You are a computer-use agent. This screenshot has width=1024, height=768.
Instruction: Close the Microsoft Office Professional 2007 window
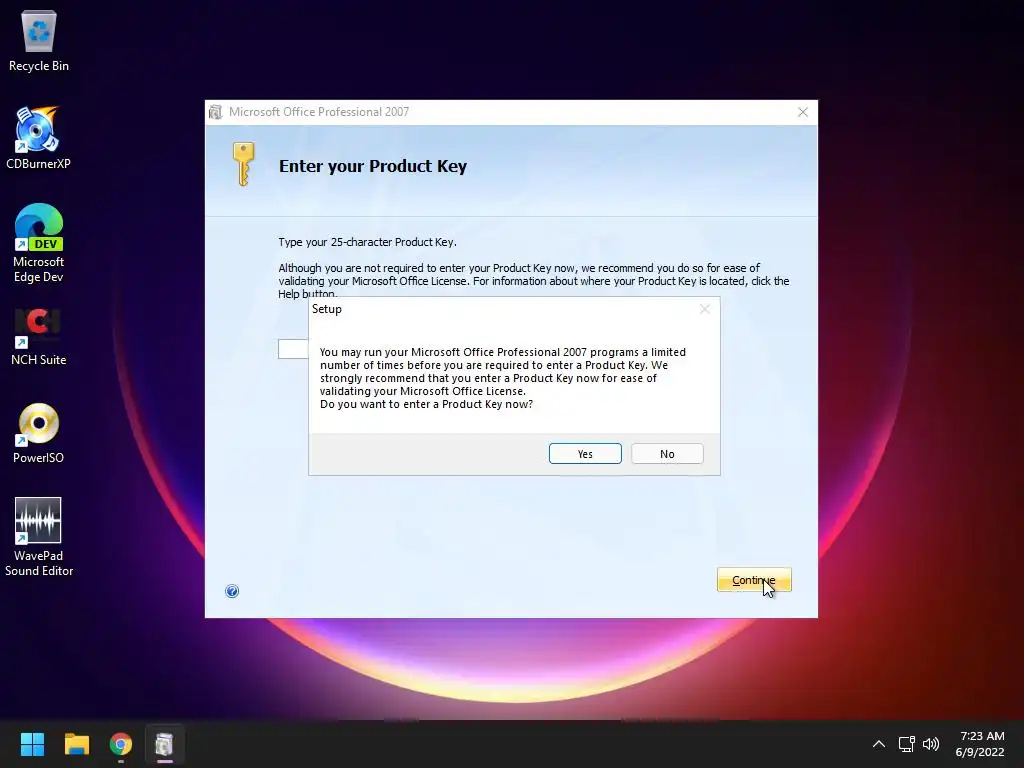pos(803,112)
